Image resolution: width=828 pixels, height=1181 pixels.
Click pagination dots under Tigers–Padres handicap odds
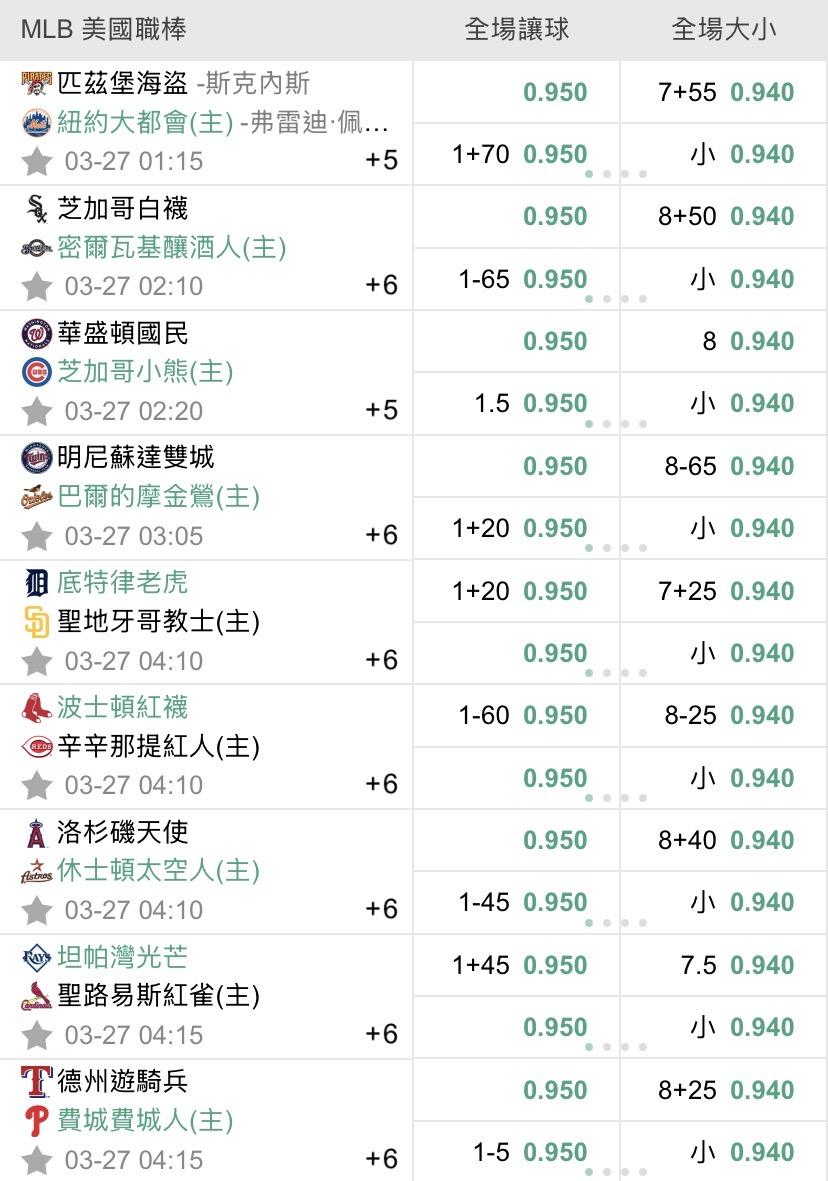pos(616,673)
